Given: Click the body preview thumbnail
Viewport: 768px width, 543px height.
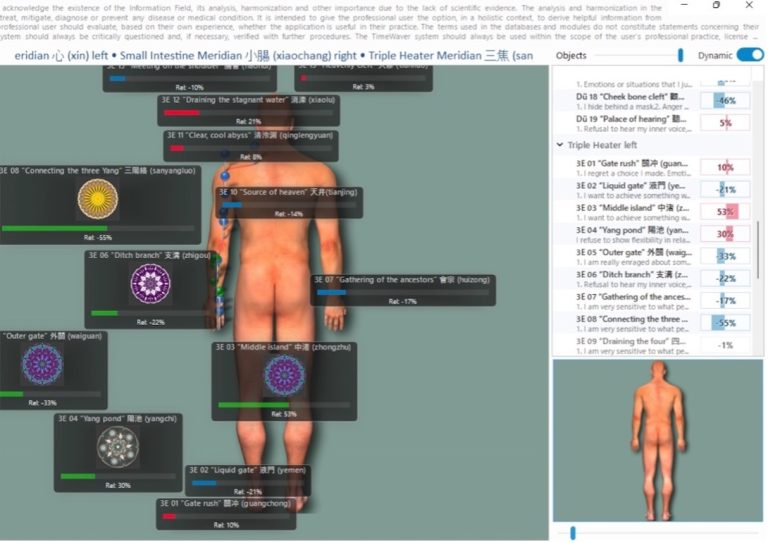Looking at the screenshot, I should tap(658, 440).
